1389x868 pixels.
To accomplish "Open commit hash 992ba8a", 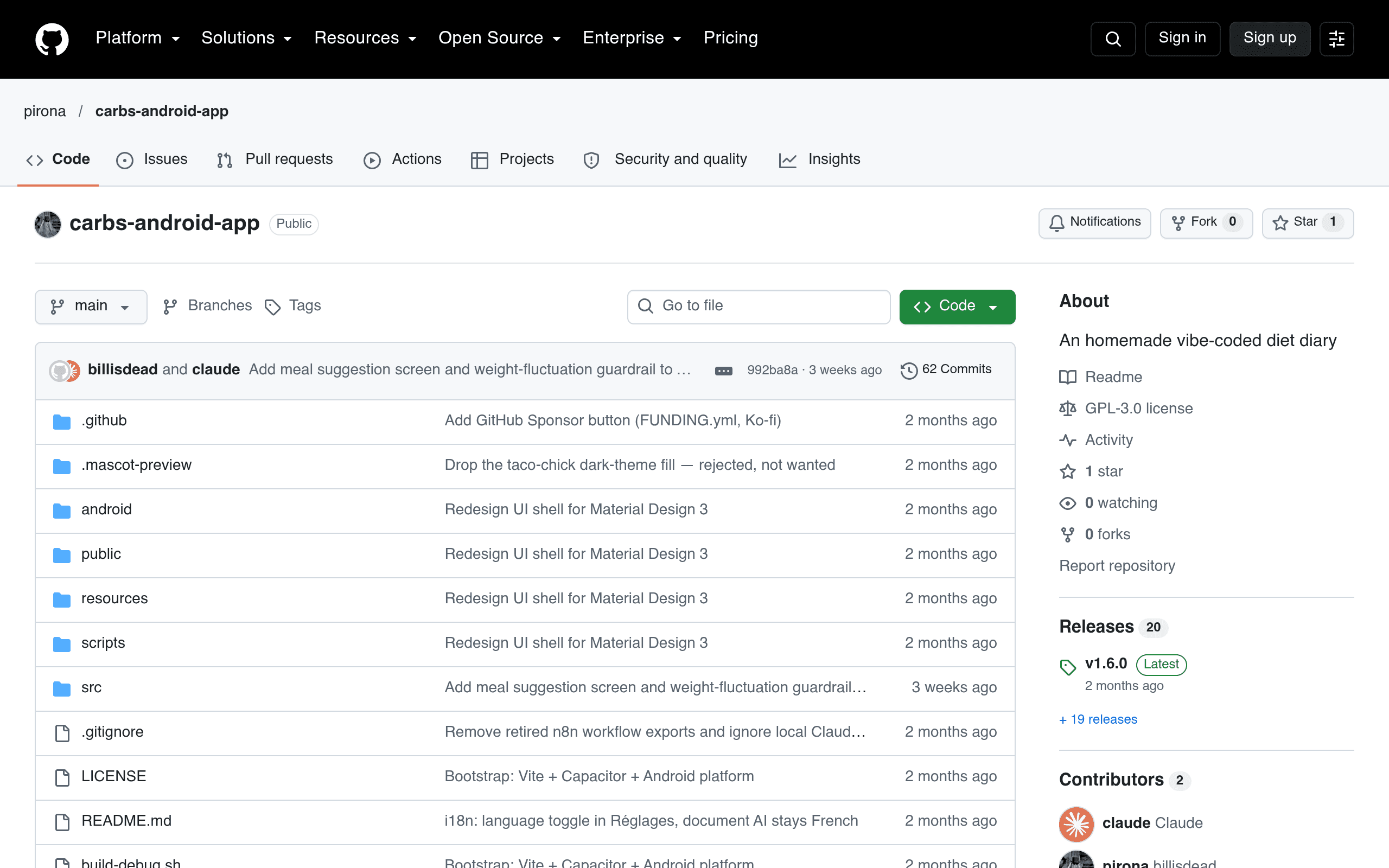I will point(772,371).
